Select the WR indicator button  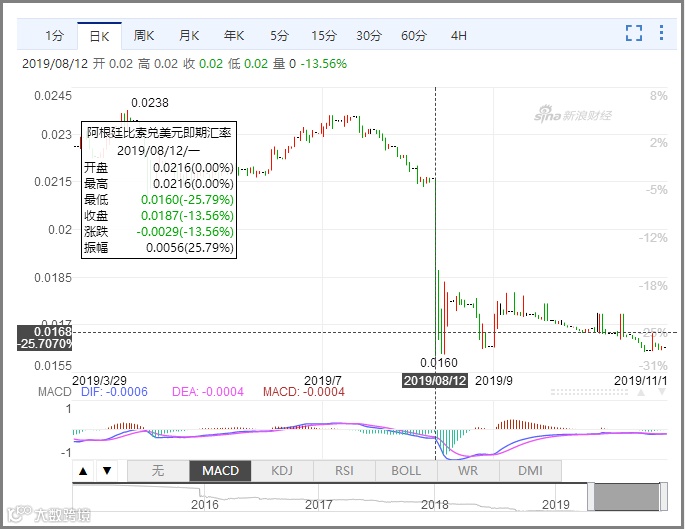point(468,471)
